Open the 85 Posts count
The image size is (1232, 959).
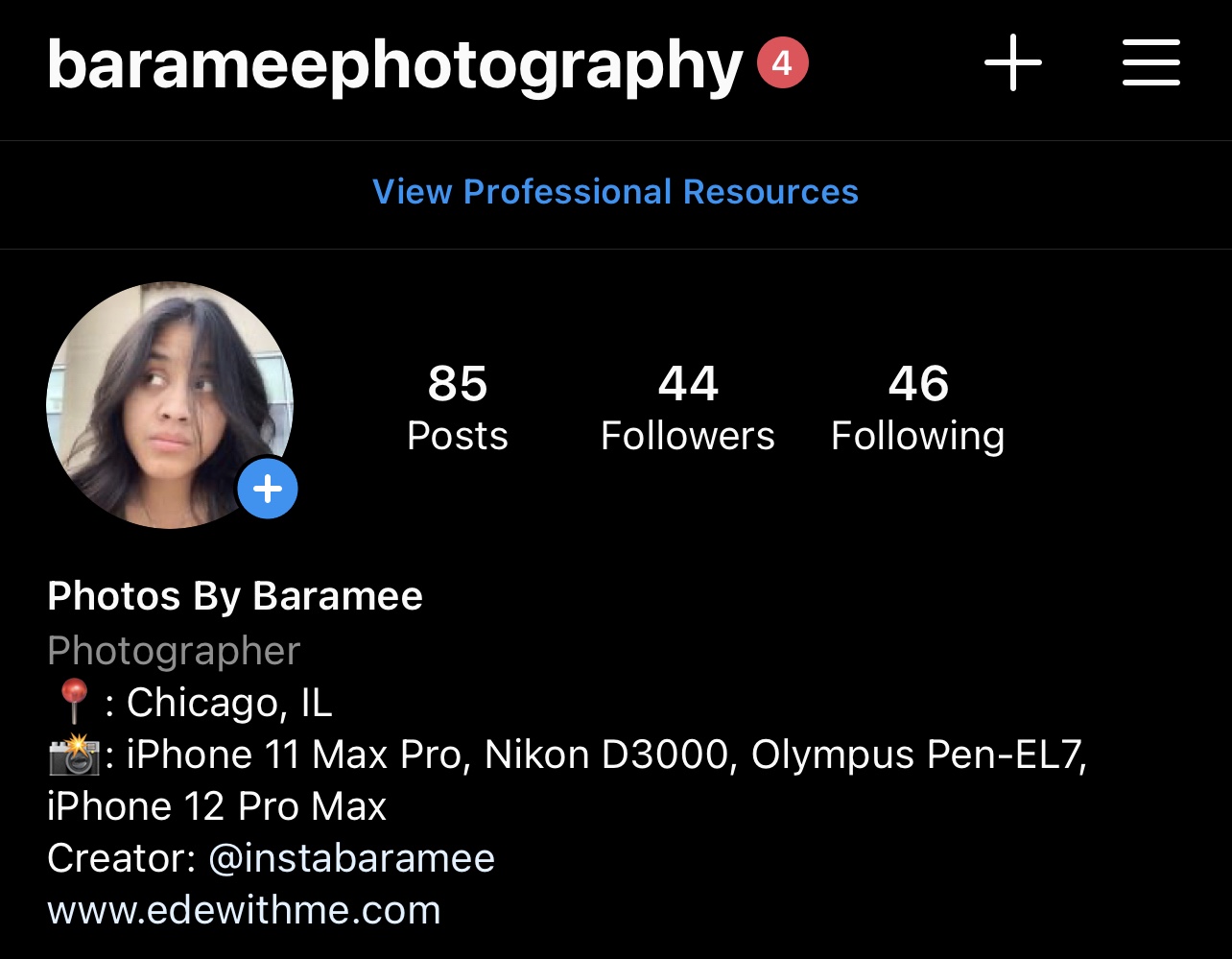click(x=458, y=407)
